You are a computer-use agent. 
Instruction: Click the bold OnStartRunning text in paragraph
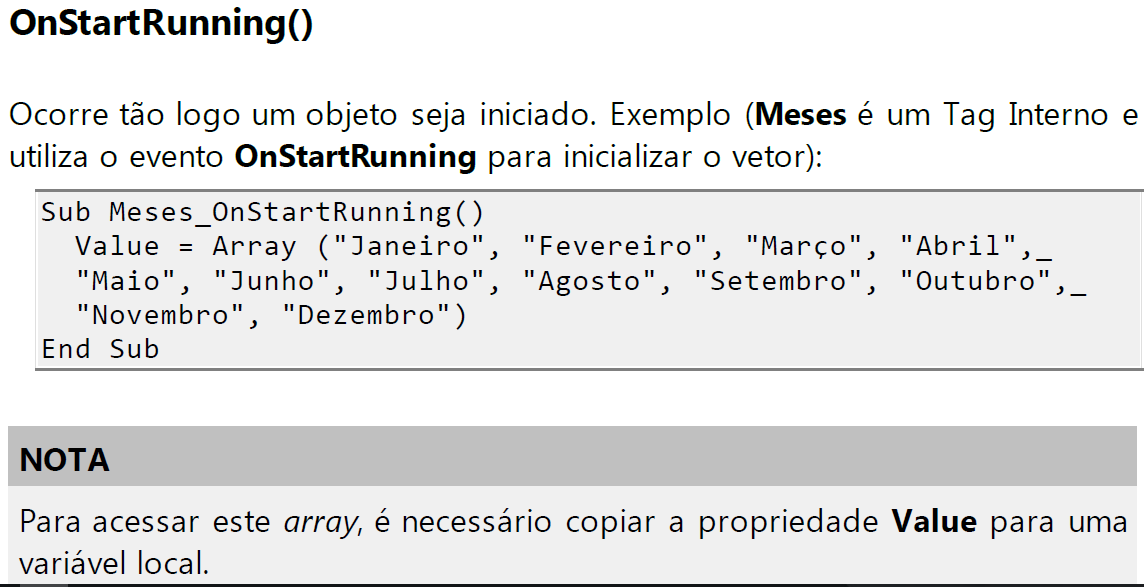[x=355, y=157]
